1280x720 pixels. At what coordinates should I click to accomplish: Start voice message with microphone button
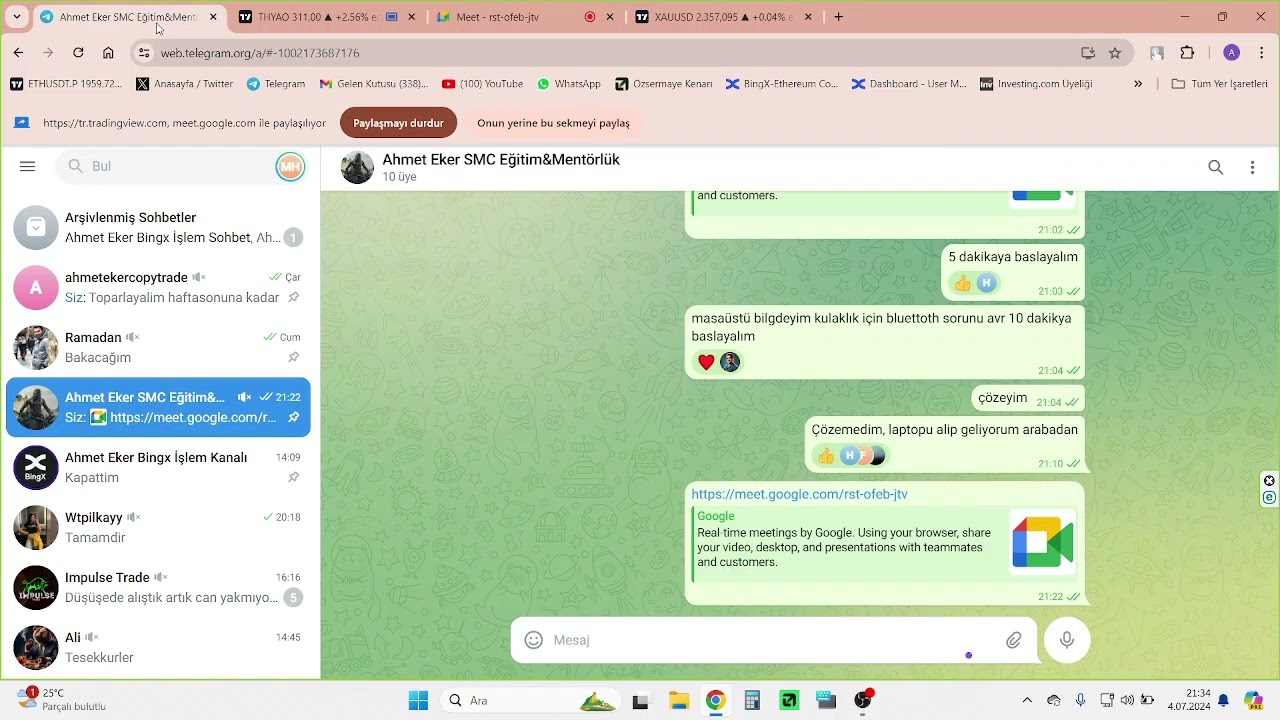(1067, 640)
